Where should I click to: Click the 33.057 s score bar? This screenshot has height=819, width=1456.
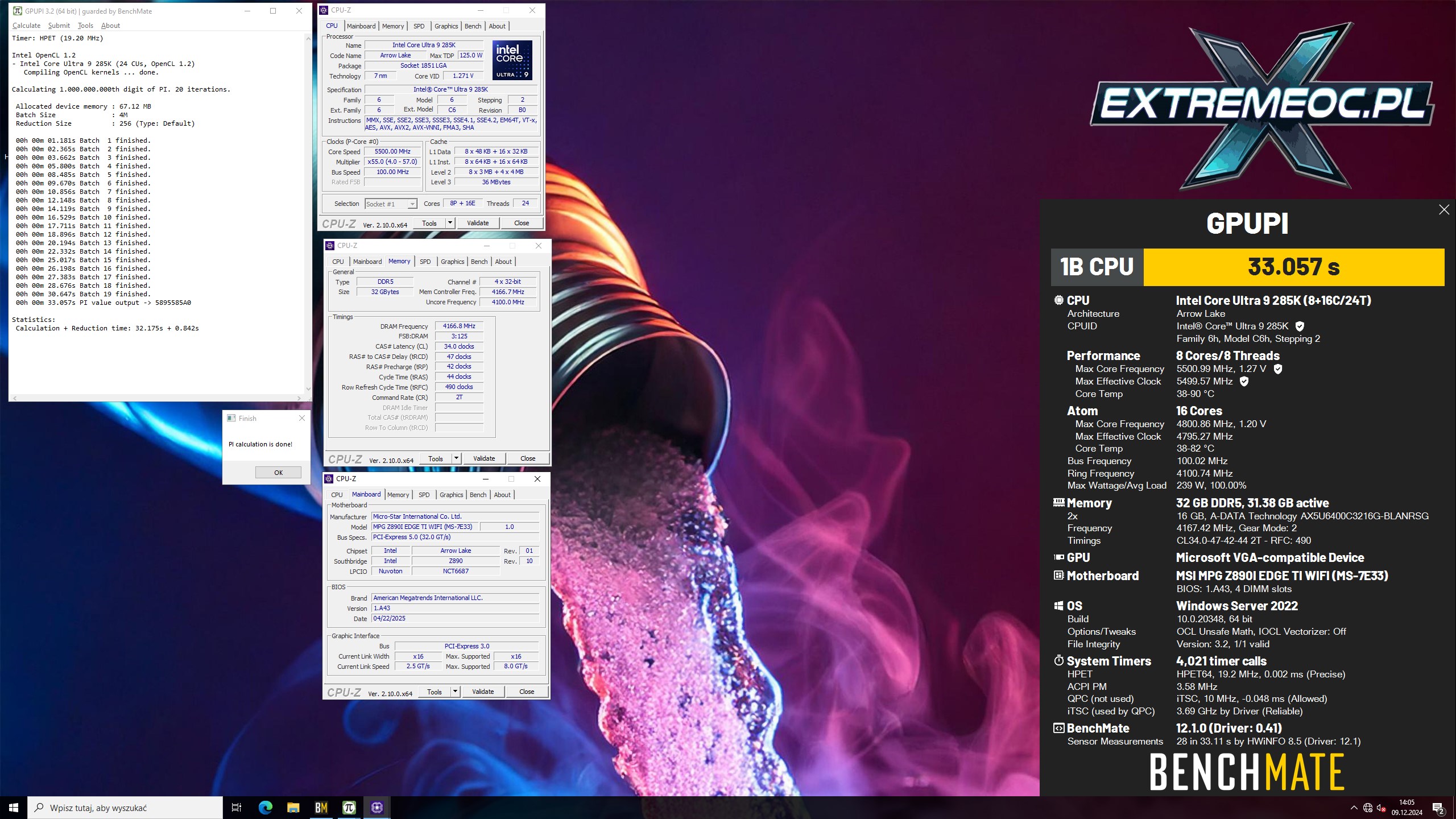pos(1294,267)
